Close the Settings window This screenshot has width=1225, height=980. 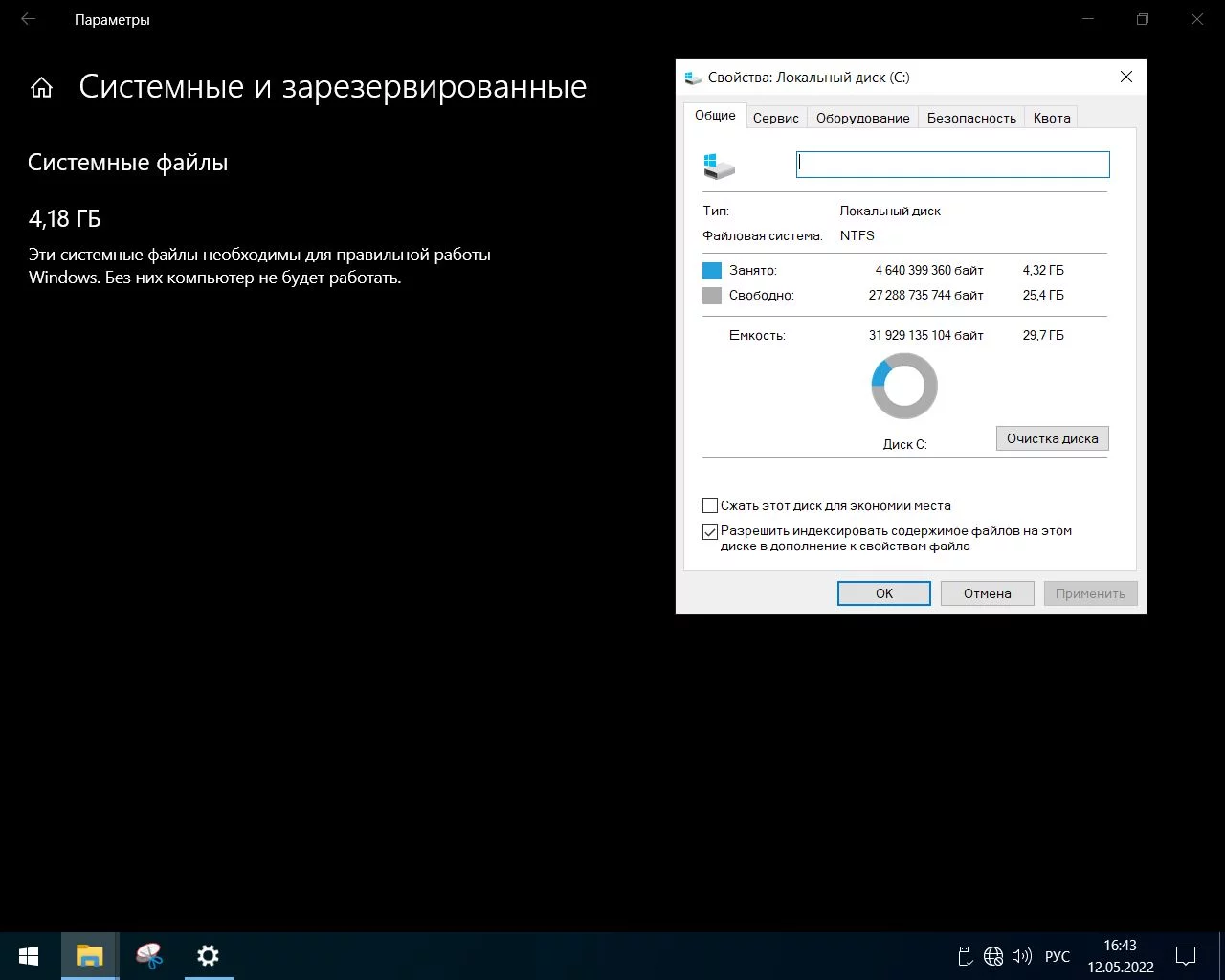[x=1197, y=19]
